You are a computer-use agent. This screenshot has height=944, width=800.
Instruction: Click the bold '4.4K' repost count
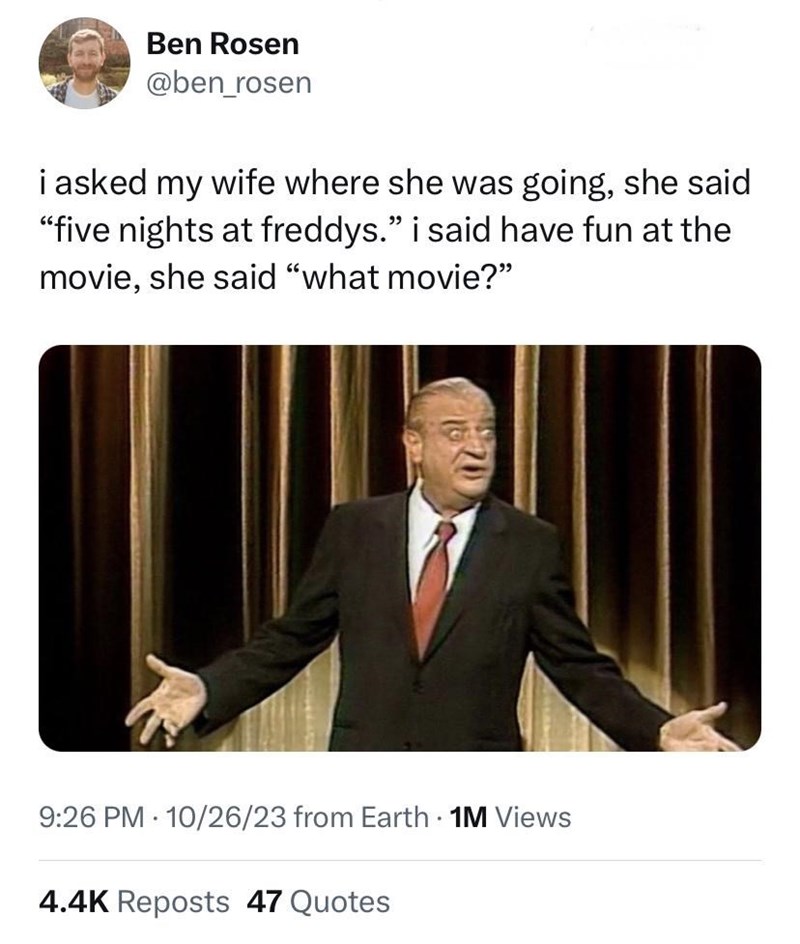(74, 902)
